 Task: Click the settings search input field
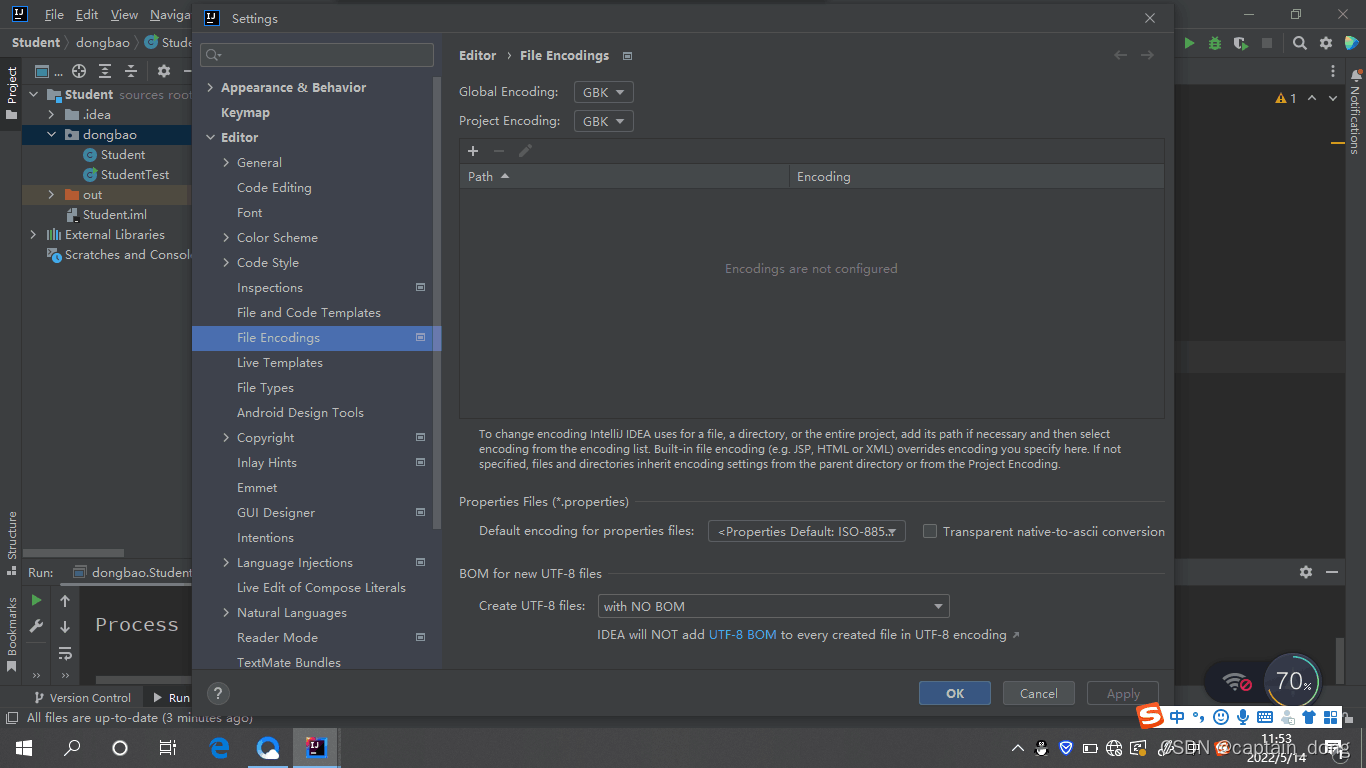tap(317, 55)
